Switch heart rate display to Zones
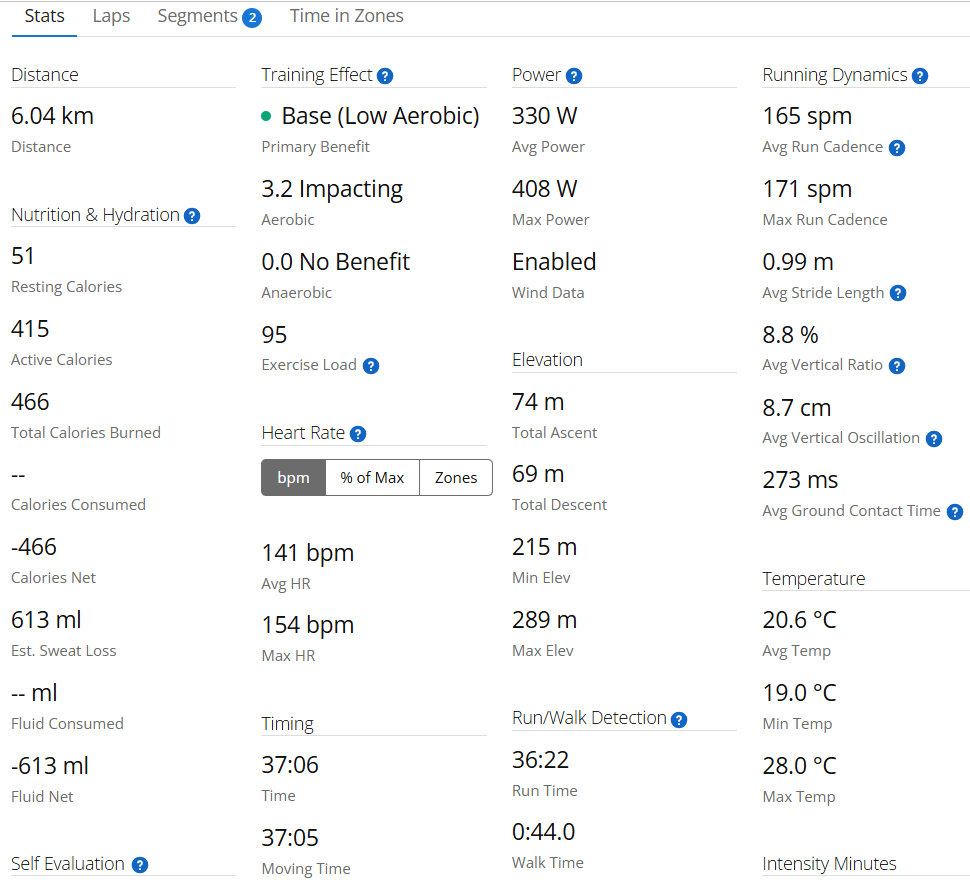 coord(456,478)
